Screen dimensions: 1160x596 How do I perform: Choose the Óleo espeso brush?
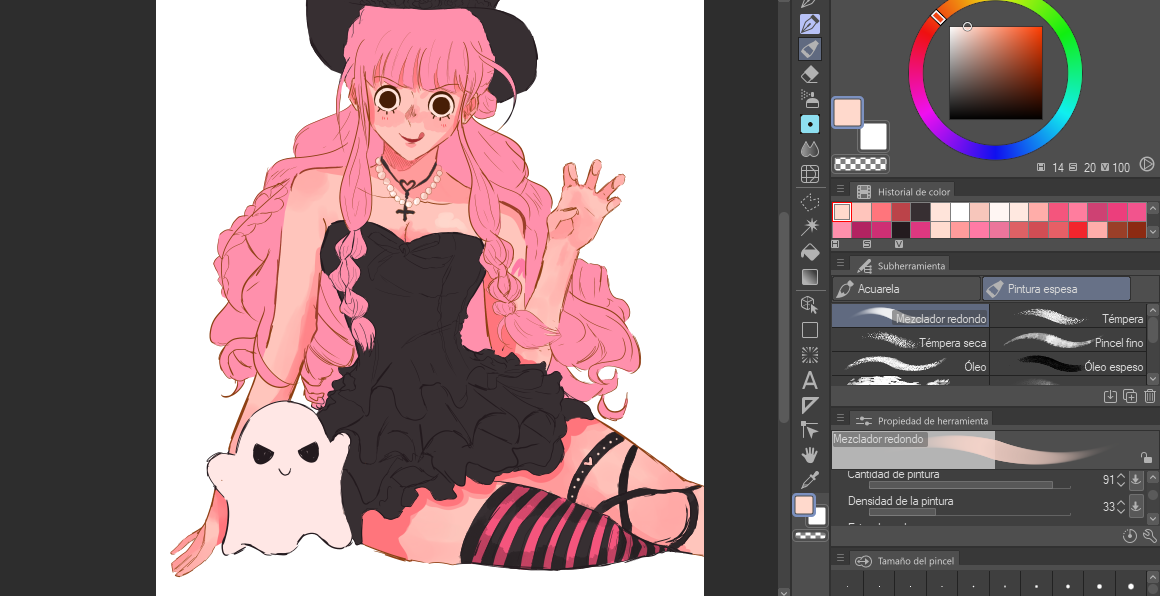(1068, 364)
